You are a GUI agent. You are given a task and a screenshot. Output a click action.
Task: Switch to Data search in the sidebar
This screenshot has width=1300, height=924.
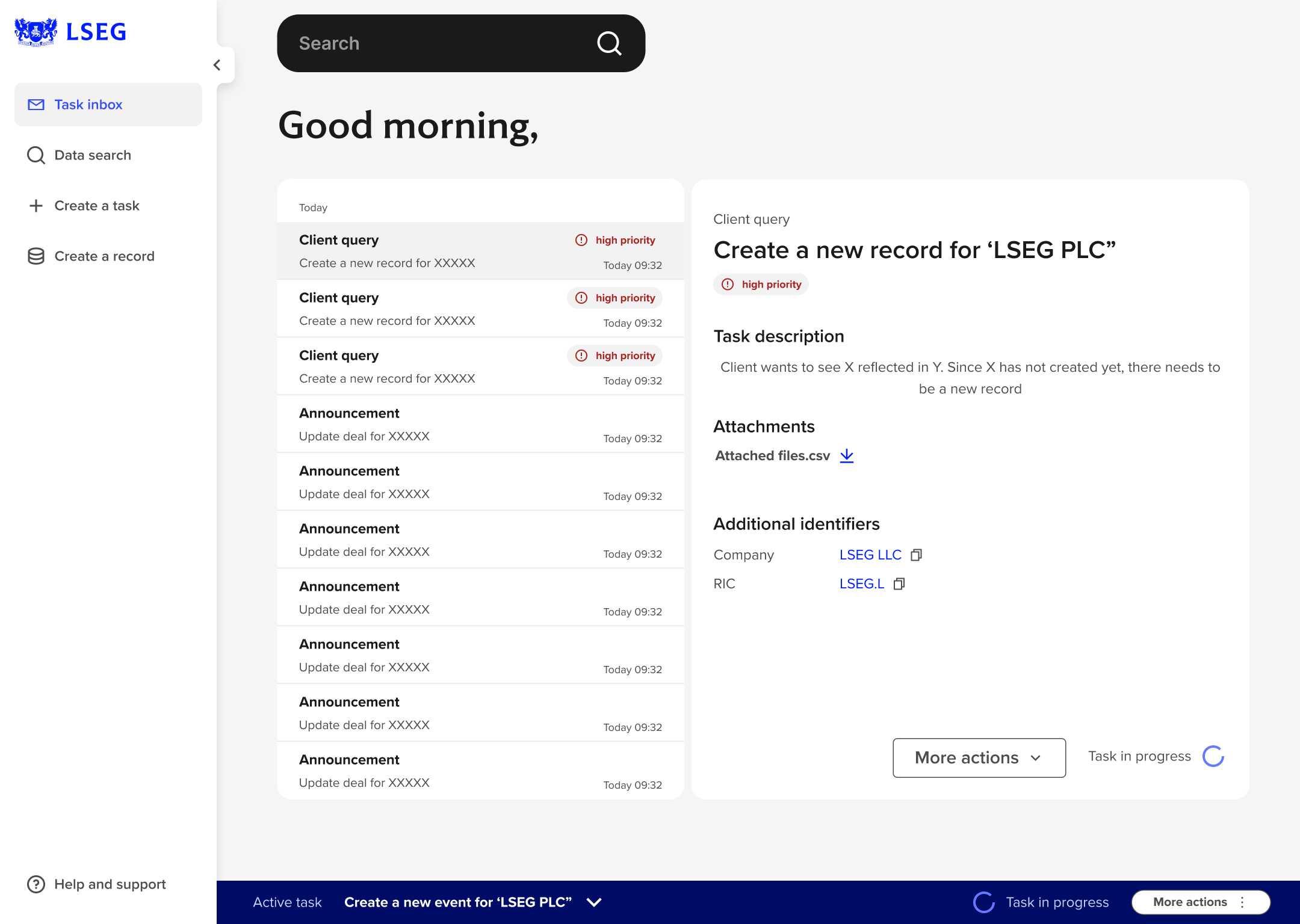point(91,155)
